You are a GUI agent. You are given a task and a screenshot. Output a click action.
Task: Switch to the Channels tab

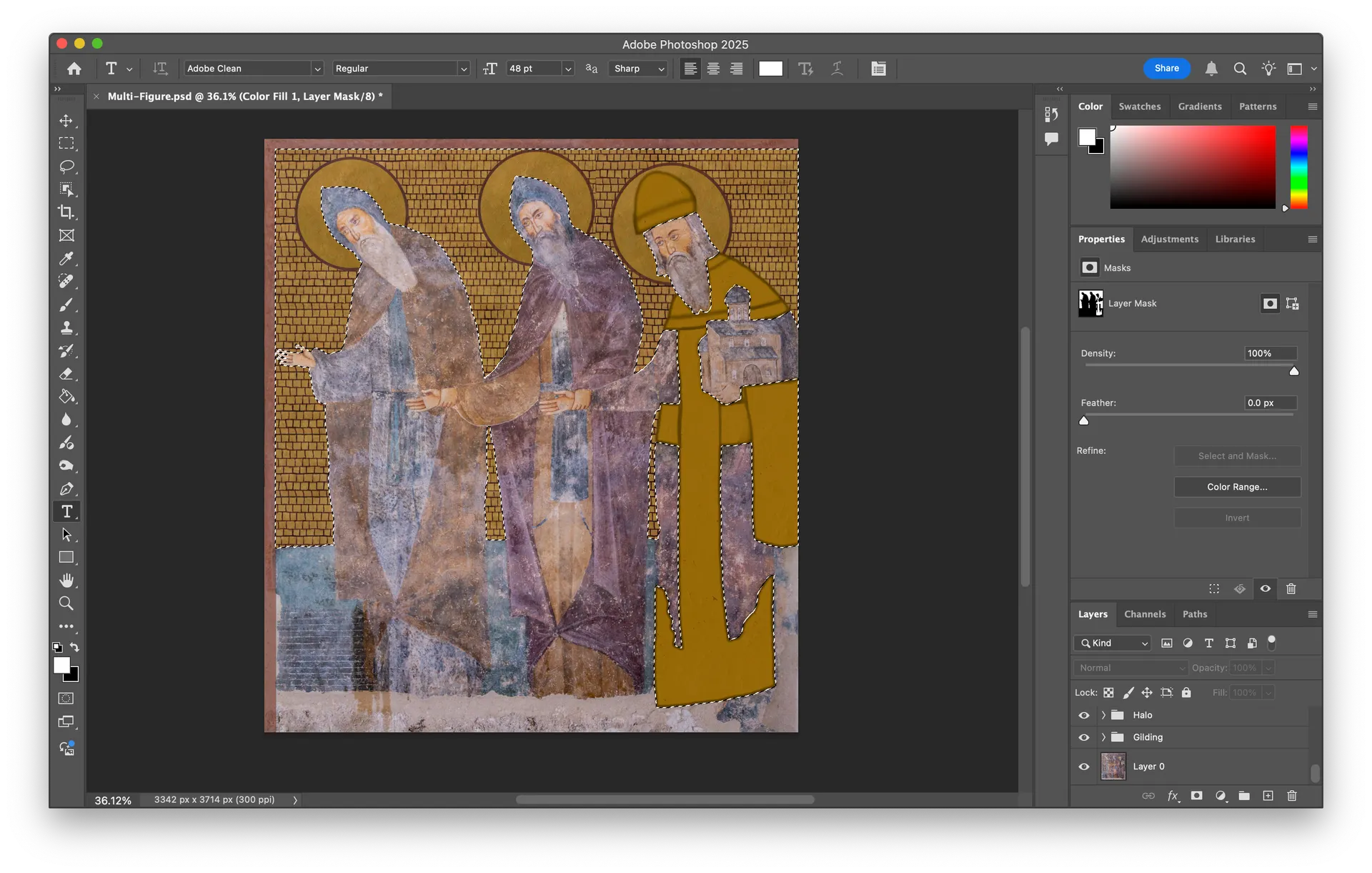pyautogui.click(x=1144, y=614)
